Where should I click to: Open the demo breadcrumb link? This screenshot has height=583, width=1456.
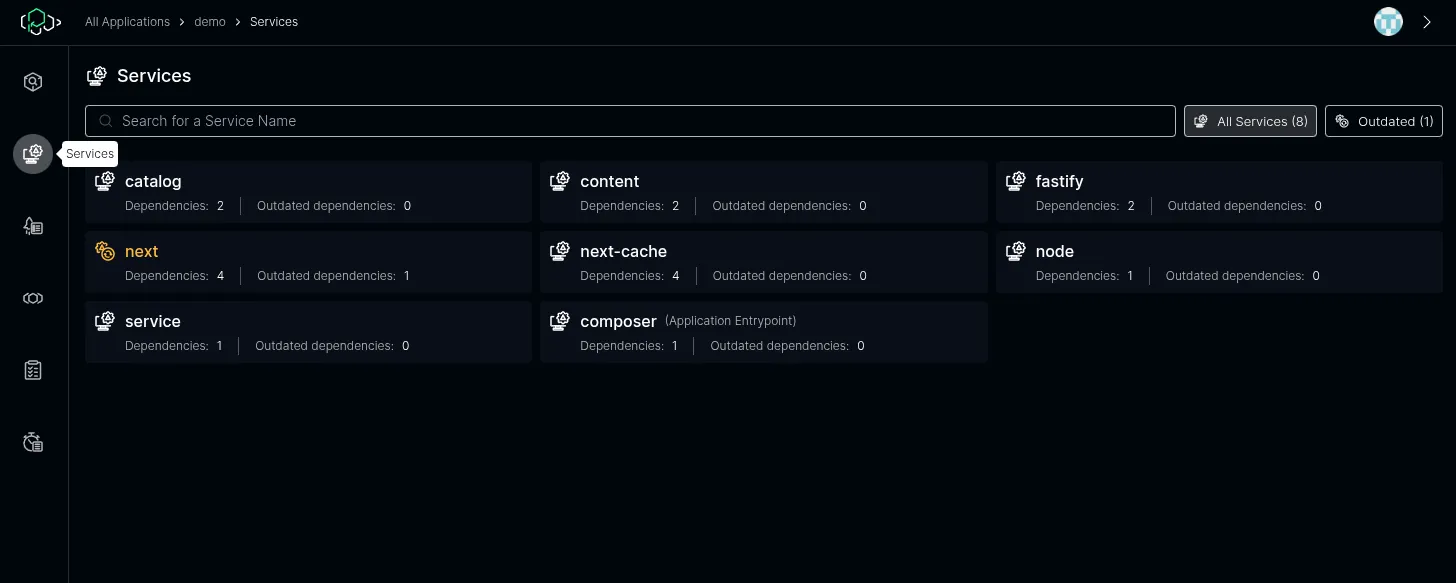click(210, 22)
